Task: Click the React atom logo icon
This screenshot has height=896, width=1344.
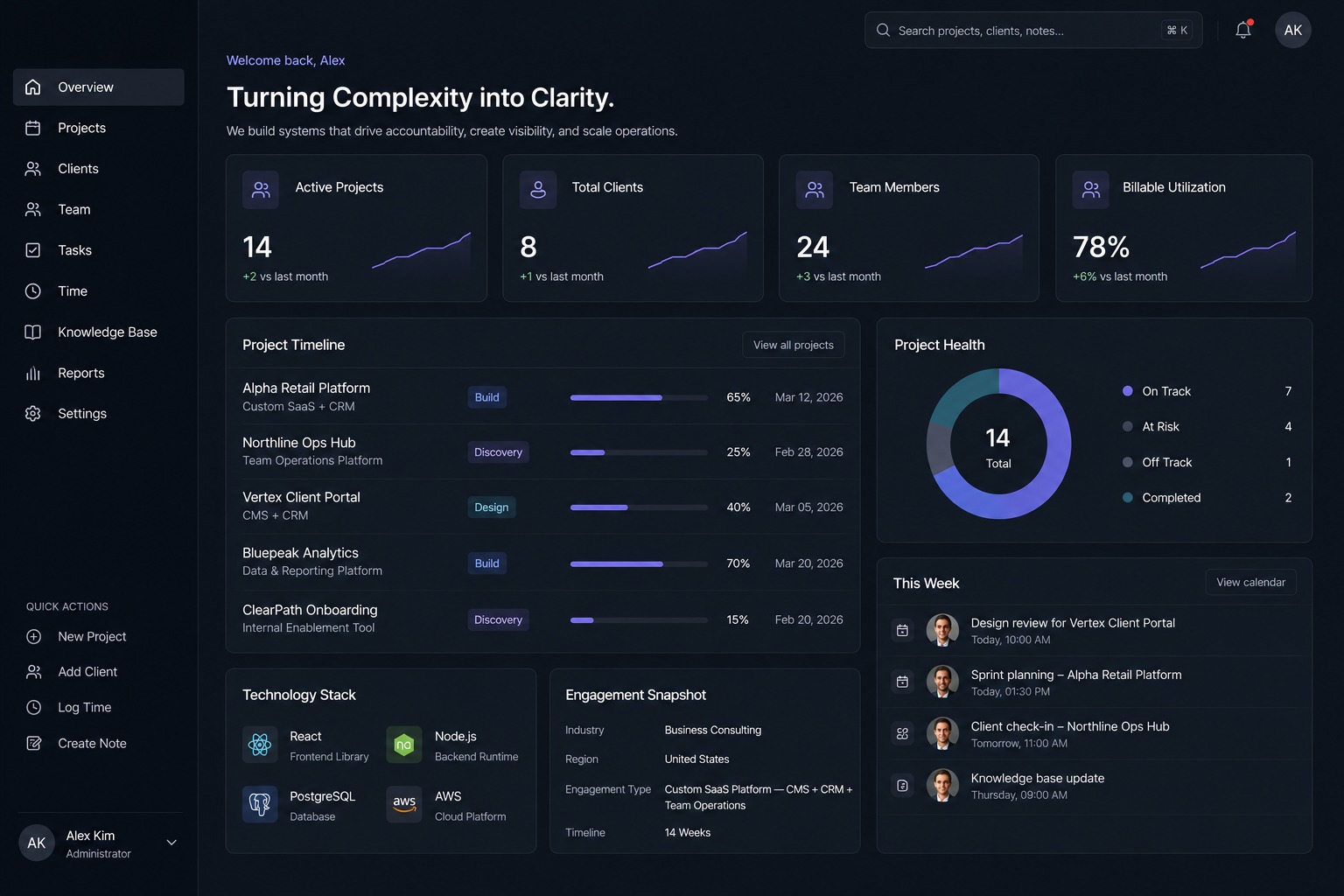Action: pyautogui.click(x=260, y=745)
